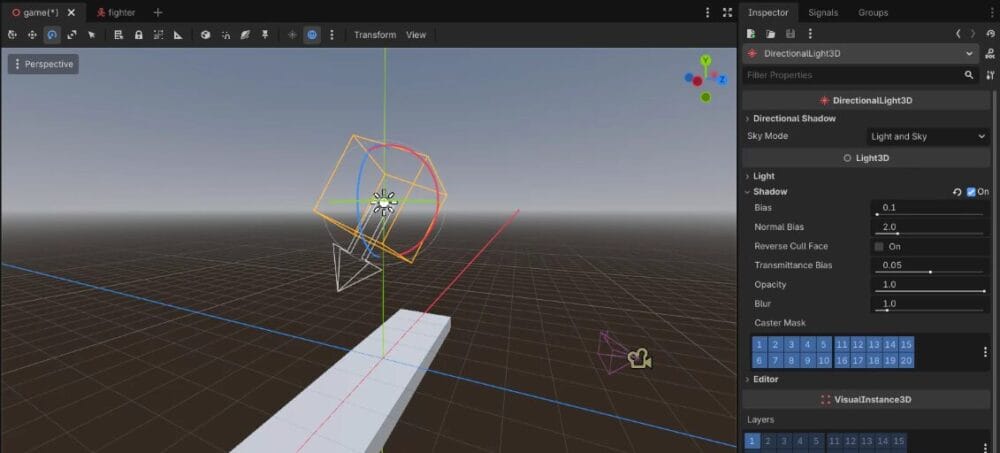The height and width of the screenshot is (453, 1000).
Task: Click the blue Z axis on view gizmo
Action: [722, 80]
